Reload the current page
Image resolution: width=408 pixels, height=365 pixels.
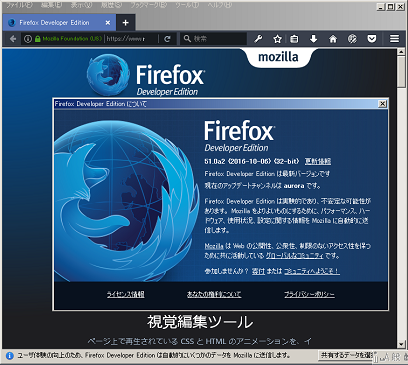pyautogui.click(x=167, y=39)
